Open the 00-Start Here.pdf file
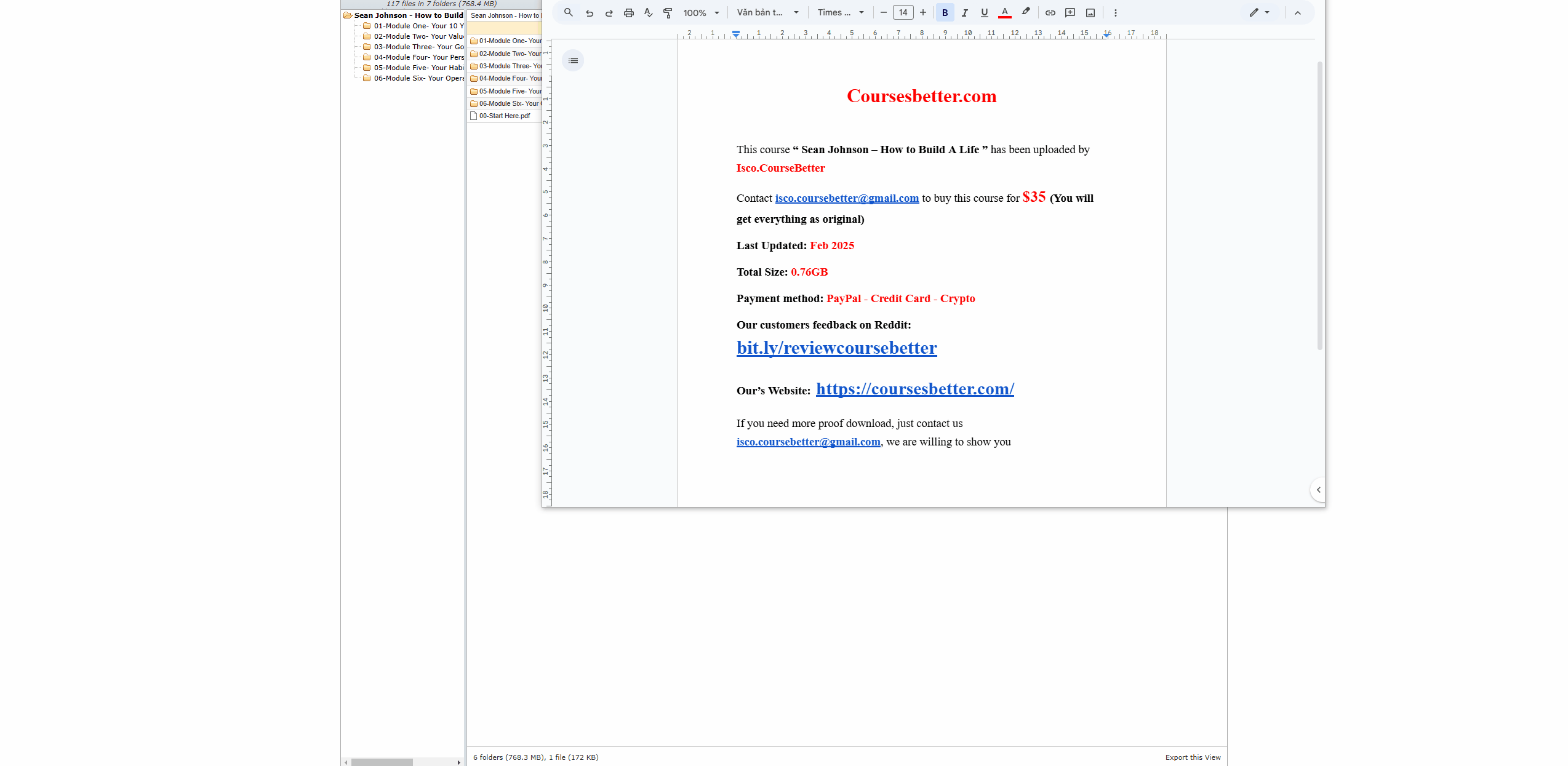The height and width of the screenshot is (766, 1568). pos(504,116)
